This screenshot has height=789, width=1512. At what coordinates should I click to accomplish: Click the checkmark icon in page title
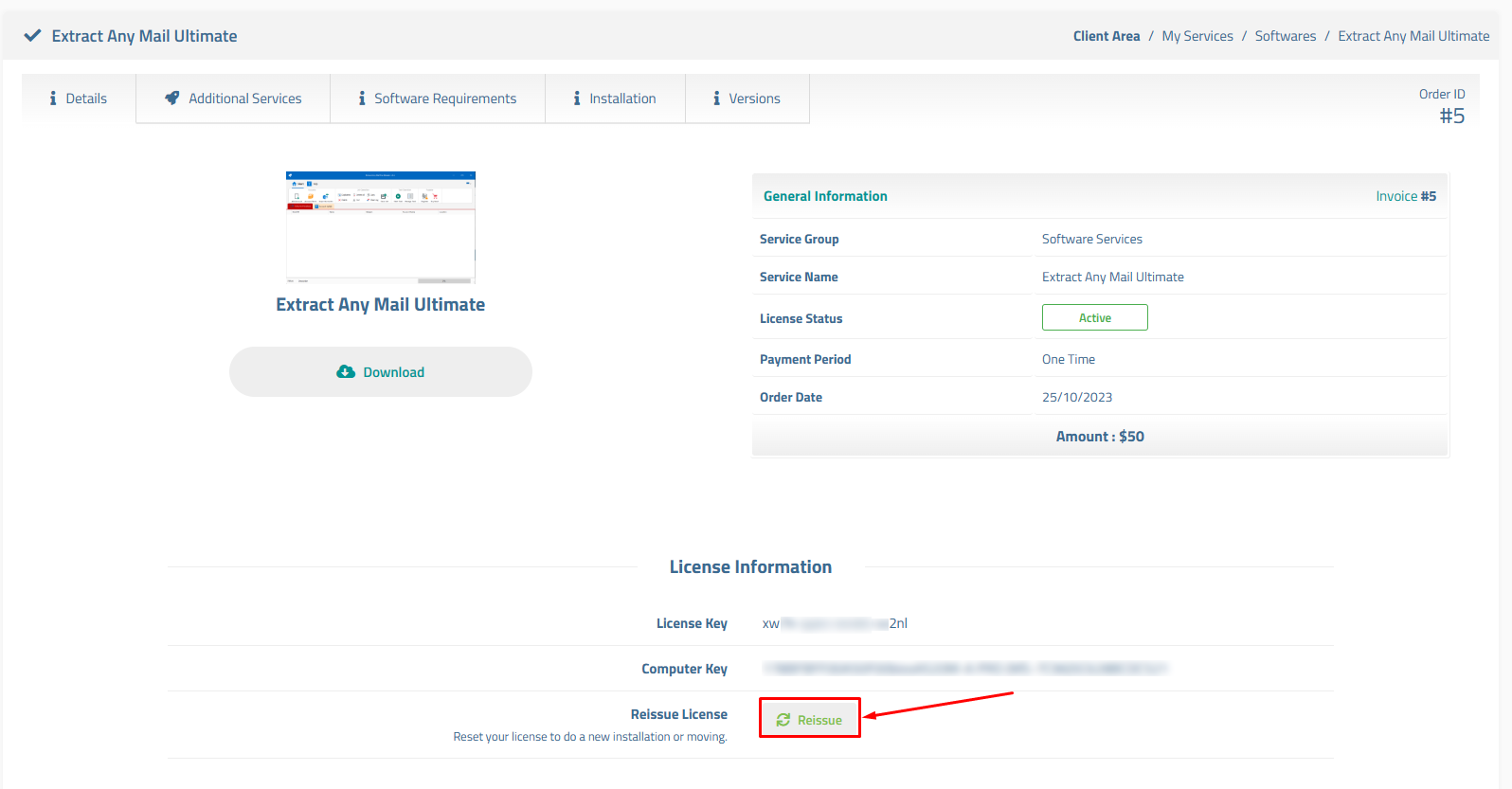pyautogui.click(x=32, y=35)
